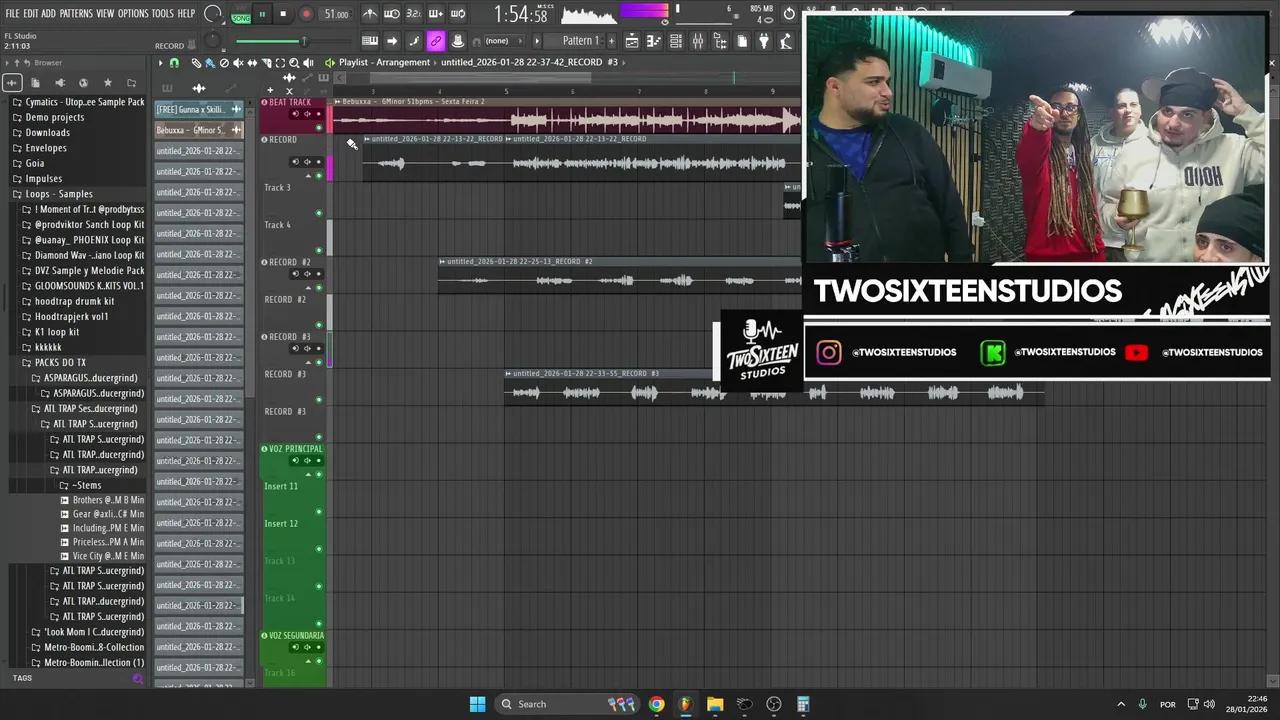
Task: Select the Slip editing tool in the playlist
Action: tap(252, 62)
